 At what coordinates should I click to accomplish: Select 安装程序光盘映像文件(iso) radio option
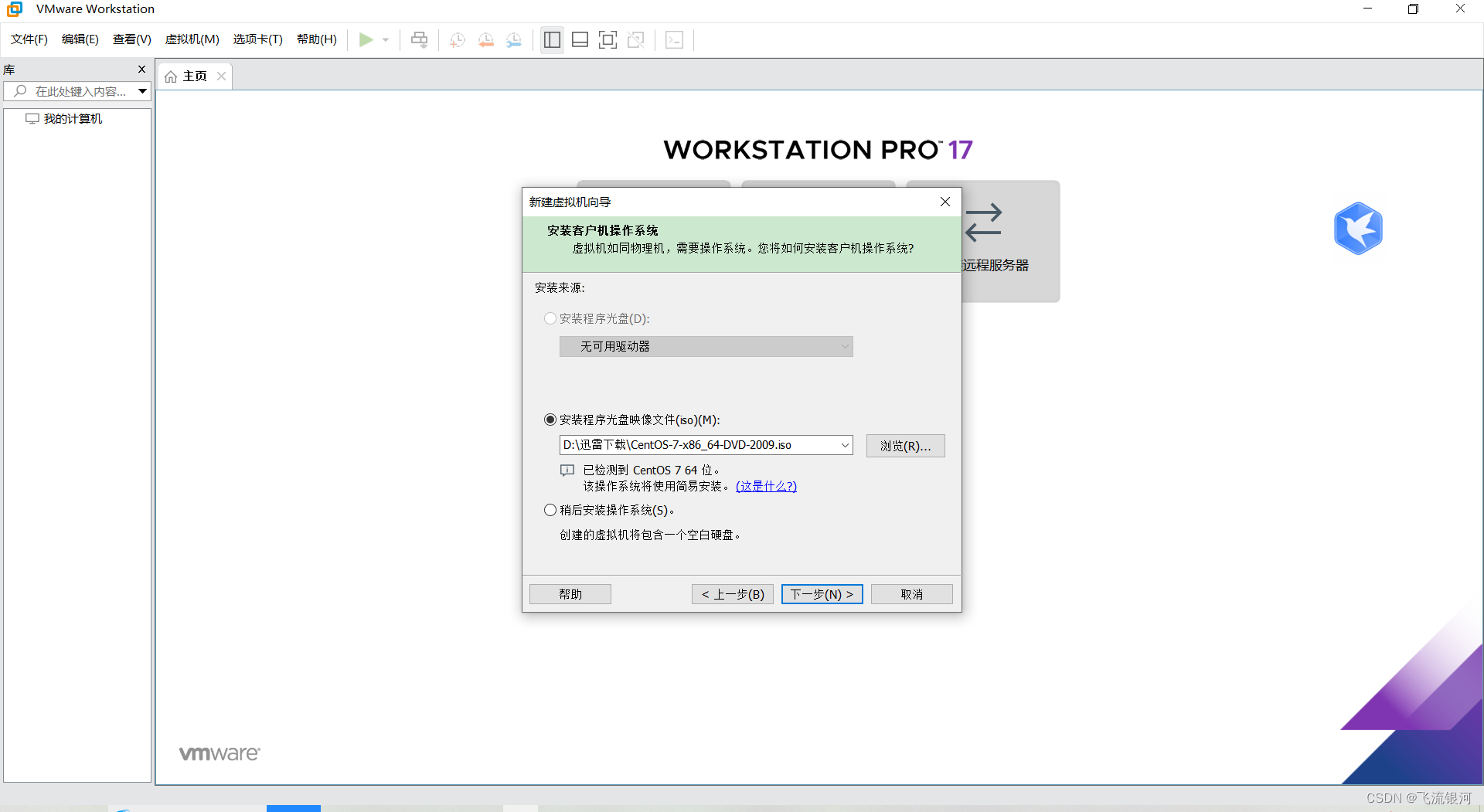(x=550, y=420)
